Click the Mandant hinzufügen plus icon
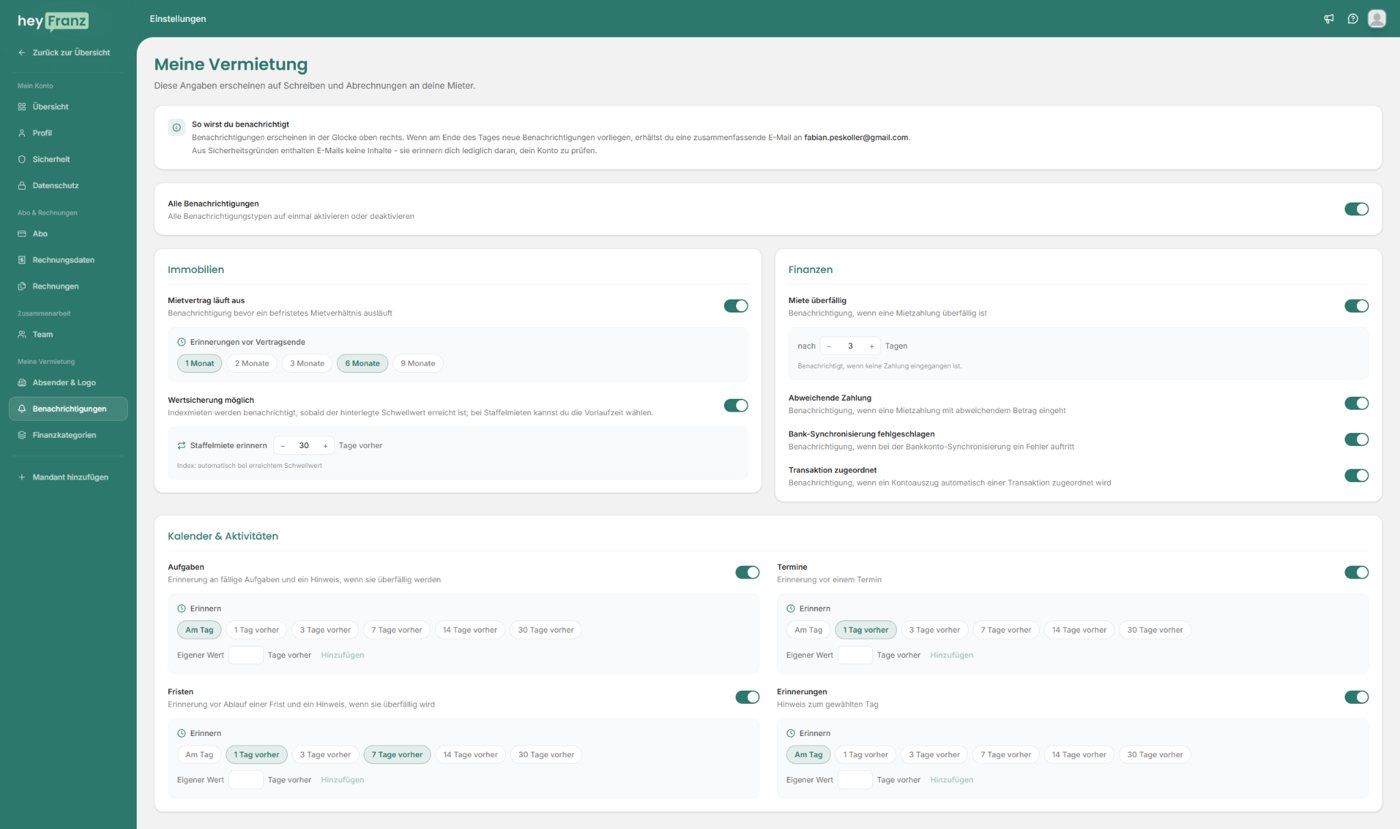This screenshot has width=1400, height=829. click(x=22, y=477)
